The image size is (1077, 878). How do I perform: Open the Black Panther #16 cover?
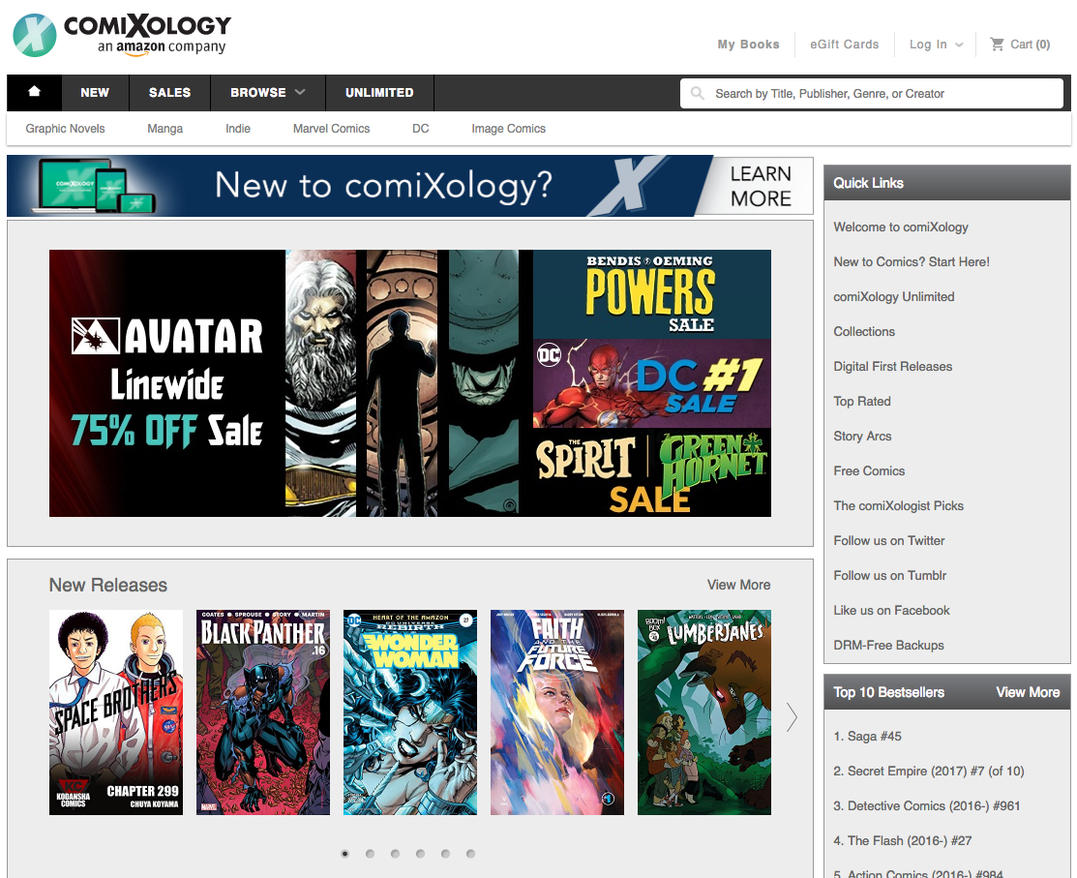263,712
